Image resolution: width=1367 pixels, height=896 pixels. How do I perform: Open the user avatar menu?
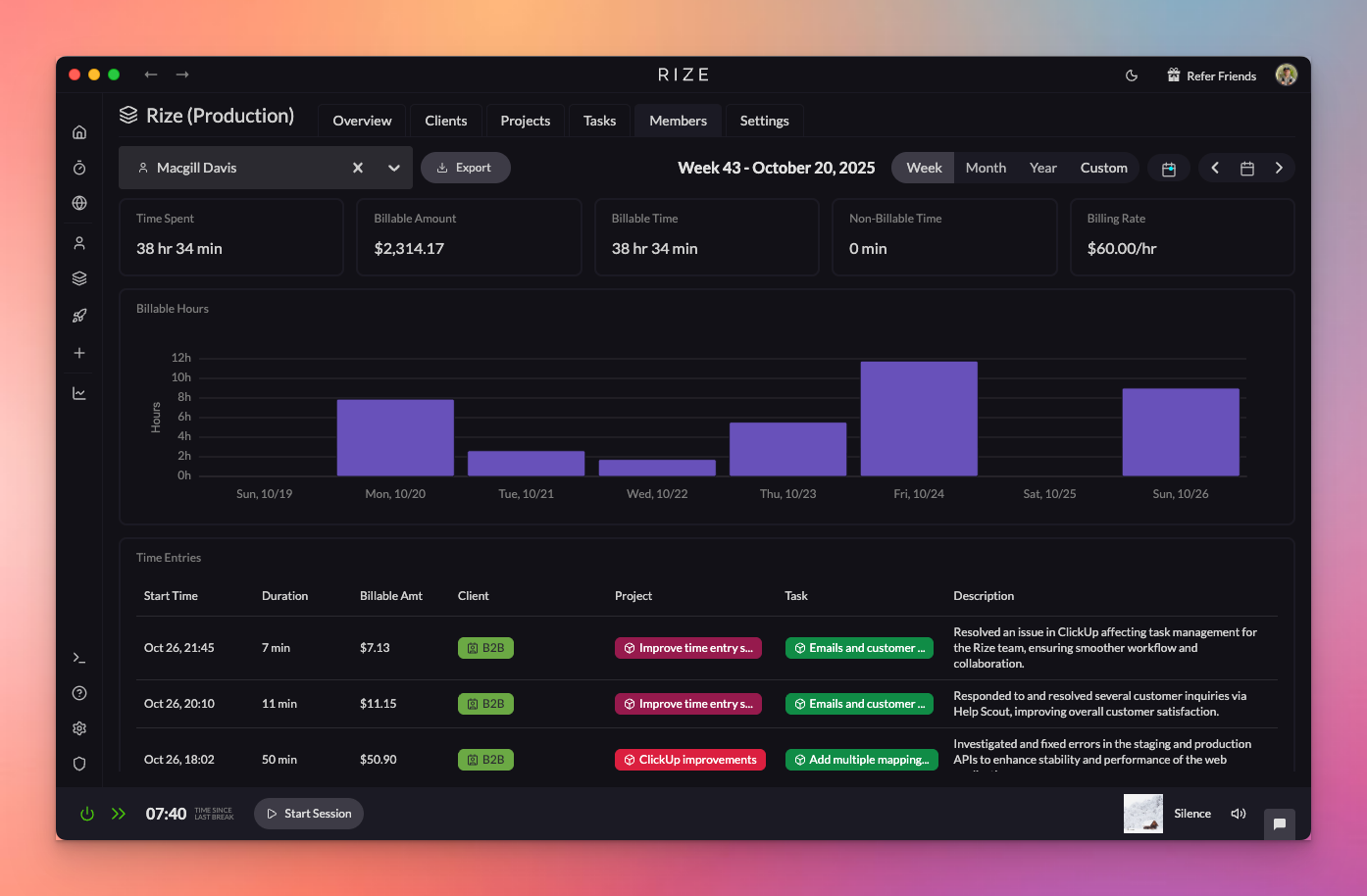click(x=1287, y=75)
